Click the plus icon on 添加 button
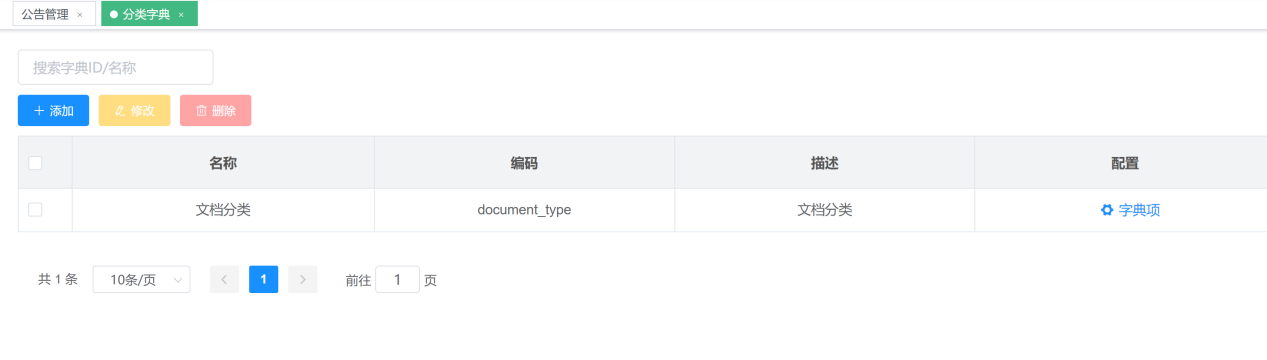Viewport: 1267px width, 360px height. click(39, 111)
